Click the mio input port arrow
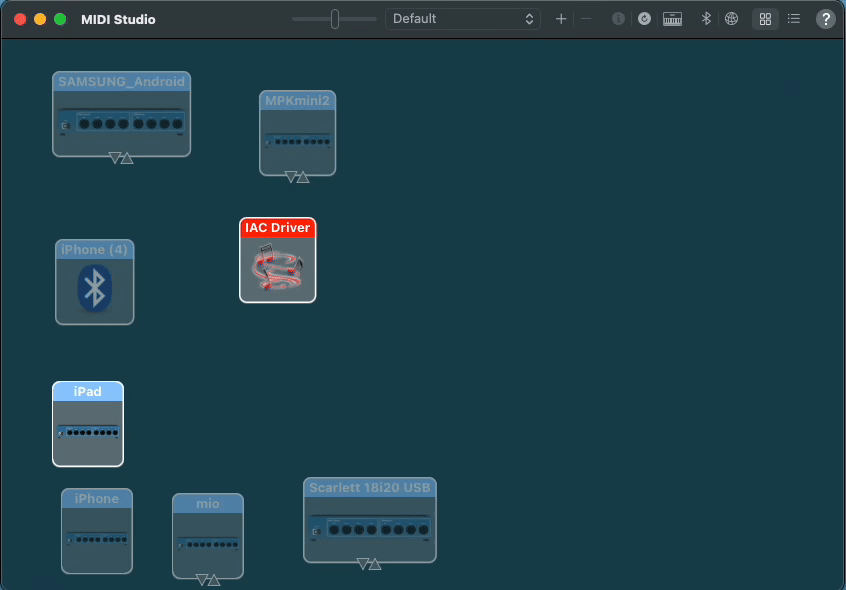 pos(214,580)
